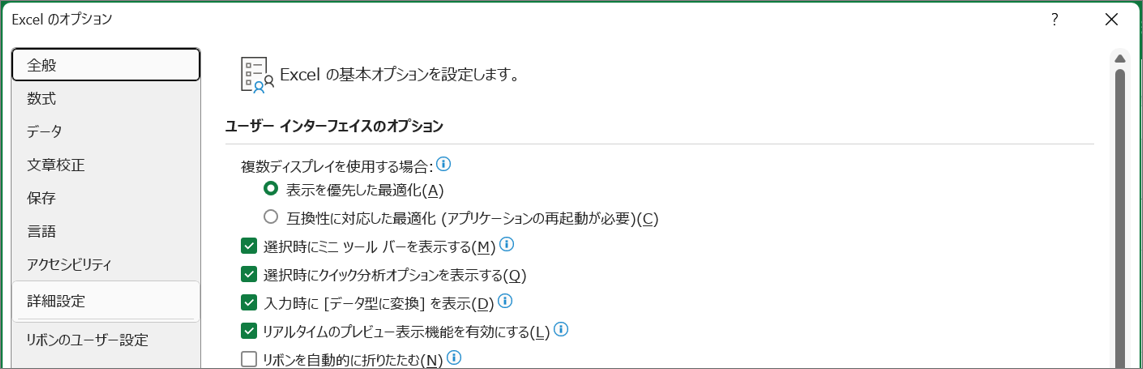Disable 入力時に データ型に変換 を表示 checkbox
Viewport: 1143px width, 369px height.
click(x=249, y=303)
